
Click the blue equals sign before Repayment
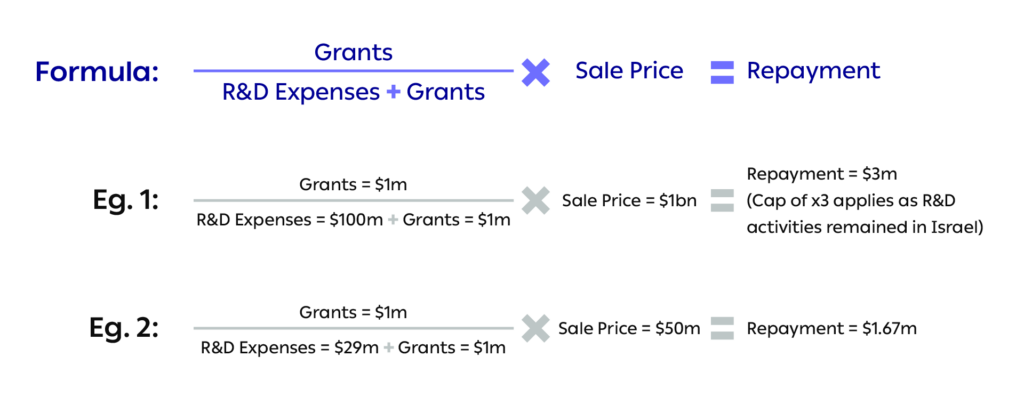click(723, 72)
